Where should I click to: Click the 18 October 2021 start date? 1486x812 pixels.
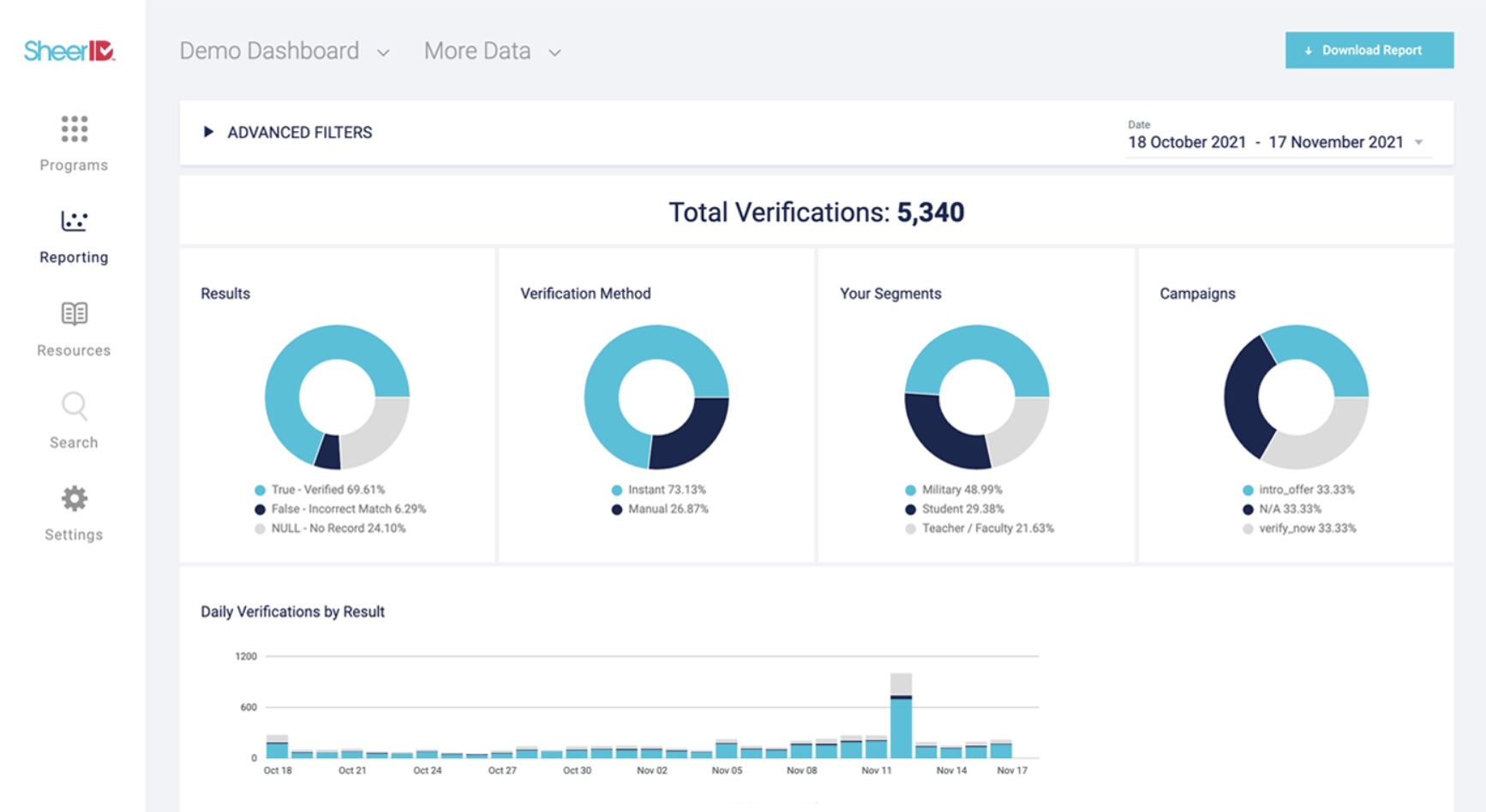(1187, 142)
